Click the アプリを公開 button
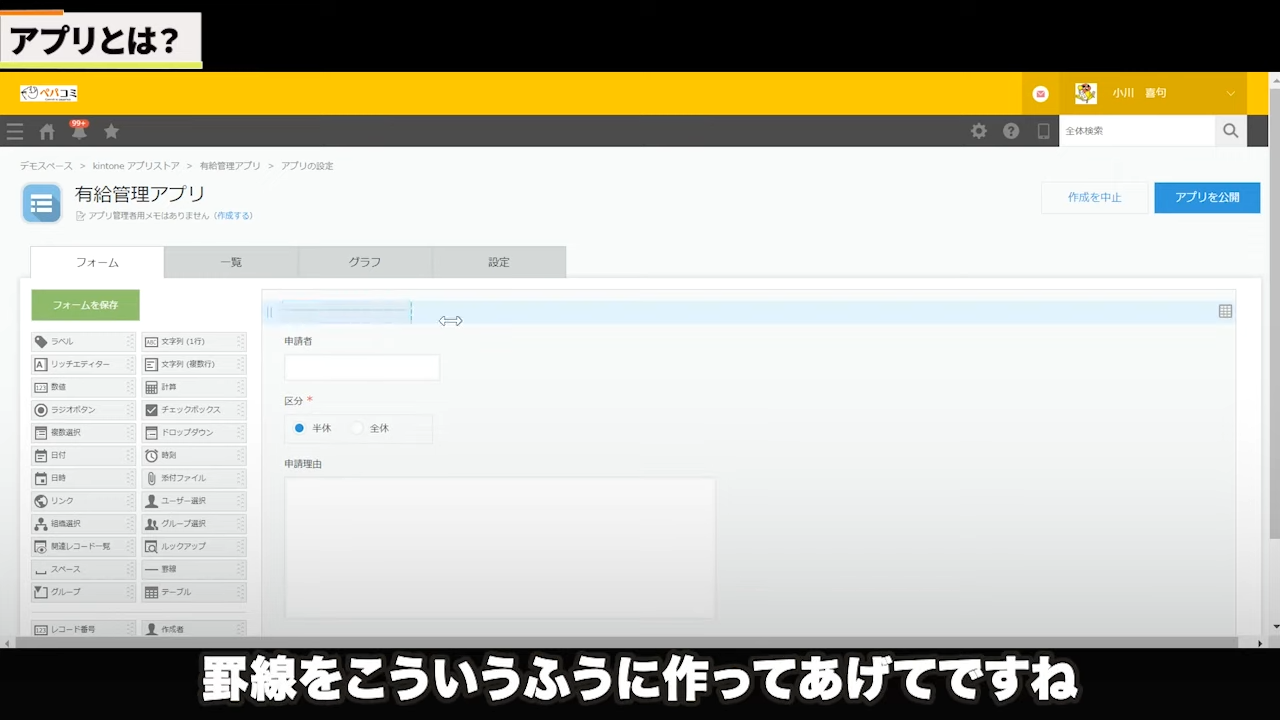Viewport: 1280px width, 720px height. pos(1206,198)
